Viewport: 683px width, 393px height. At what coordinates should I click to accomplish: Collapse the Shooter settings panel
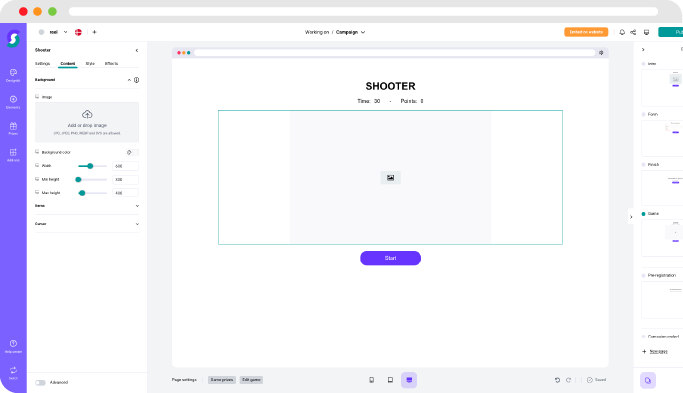pyautogui.click(x=137, y=51)
